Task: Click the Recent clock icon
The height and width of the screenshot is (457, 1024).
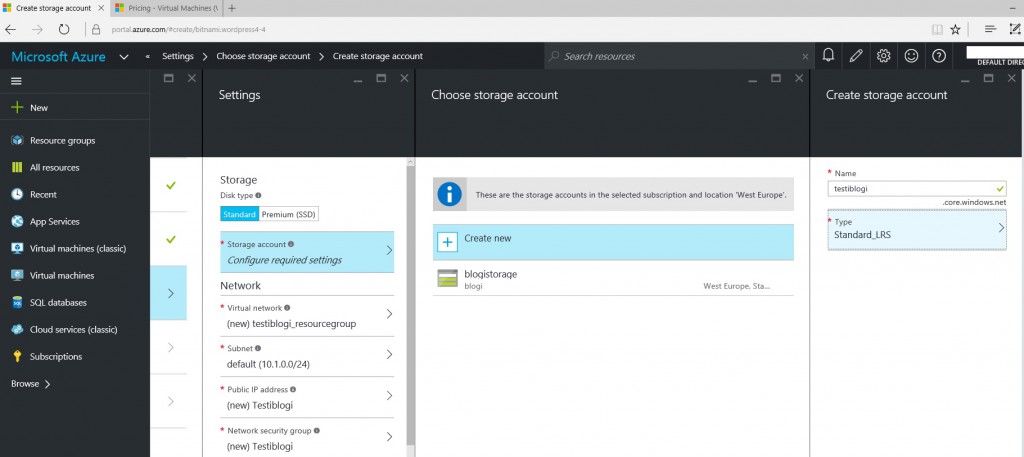Action: 18,195
